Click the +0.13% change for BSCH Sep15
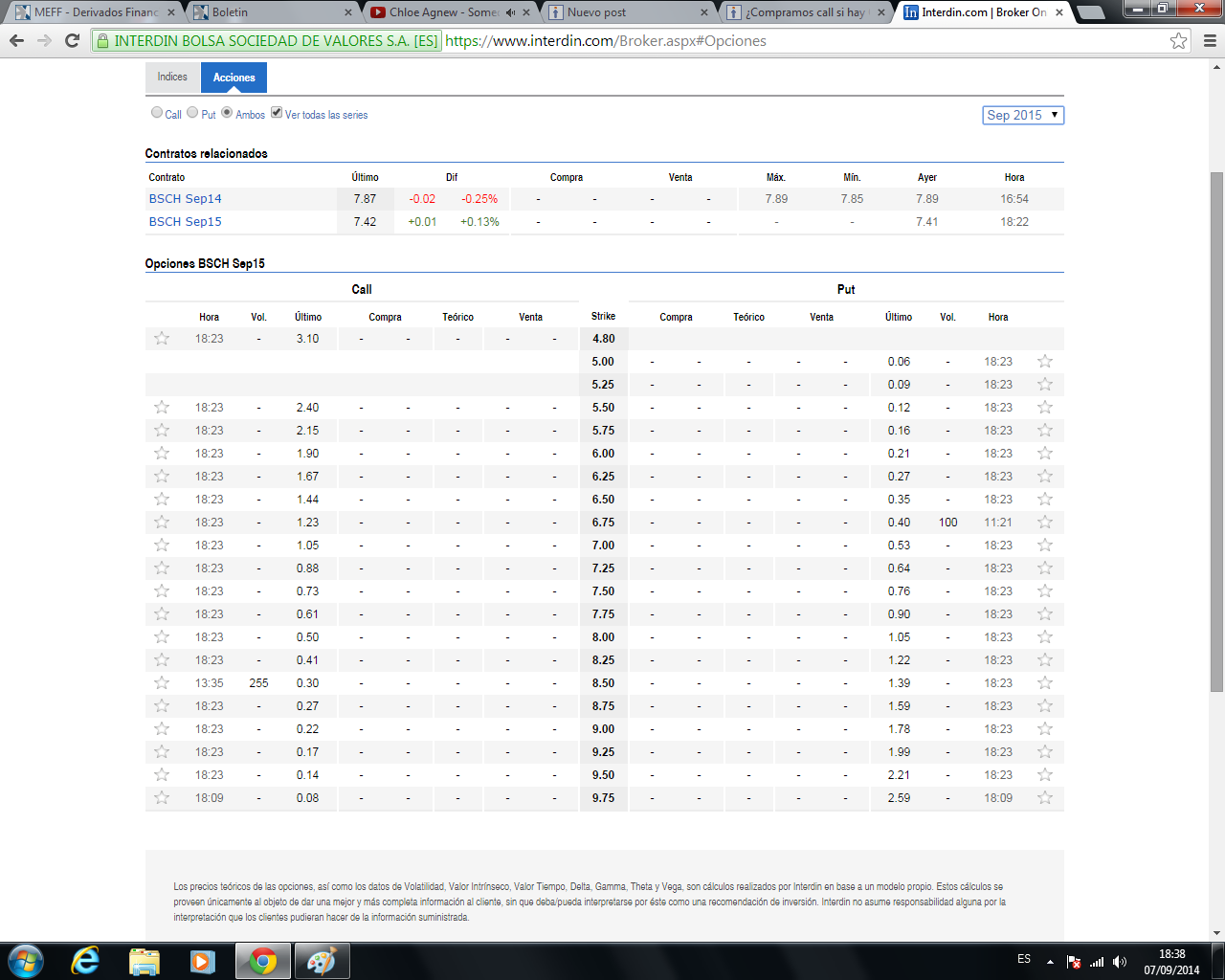This screenshot has height=980, width=1225. coord(479,221)
